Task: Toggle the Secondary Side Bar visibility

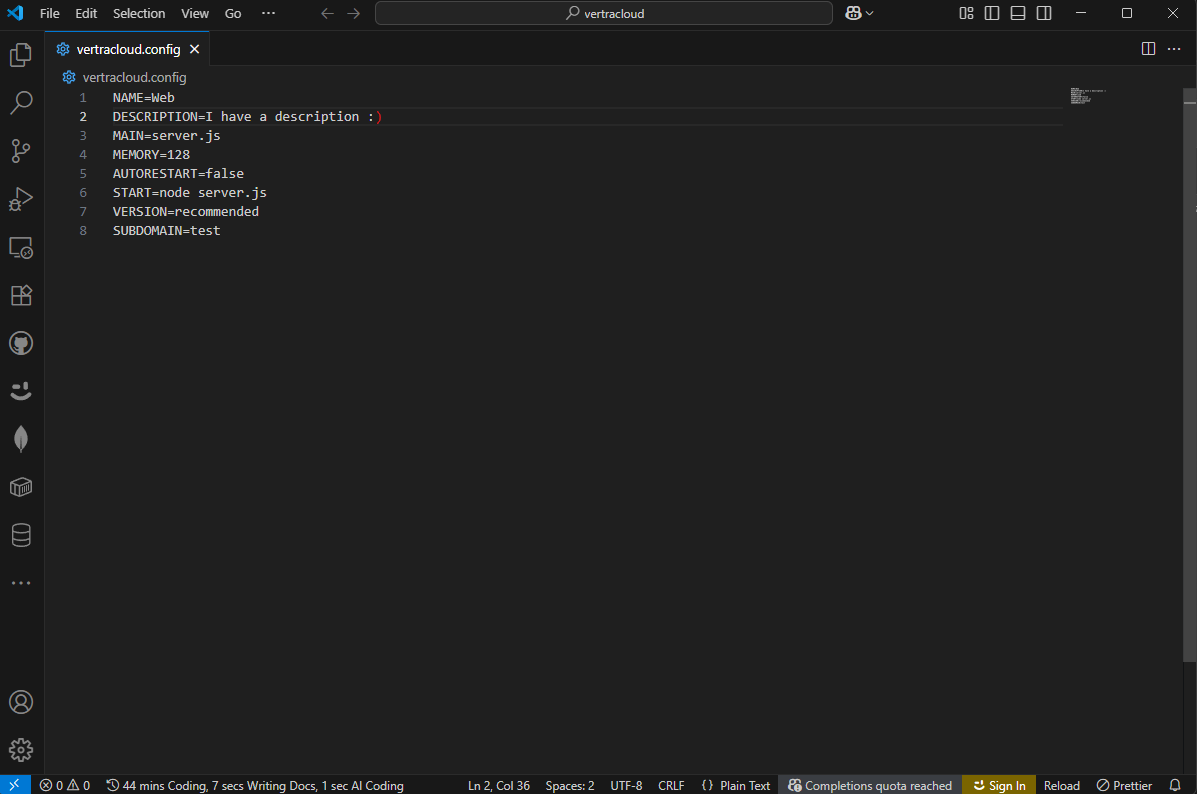Action: pos(1043,13)
